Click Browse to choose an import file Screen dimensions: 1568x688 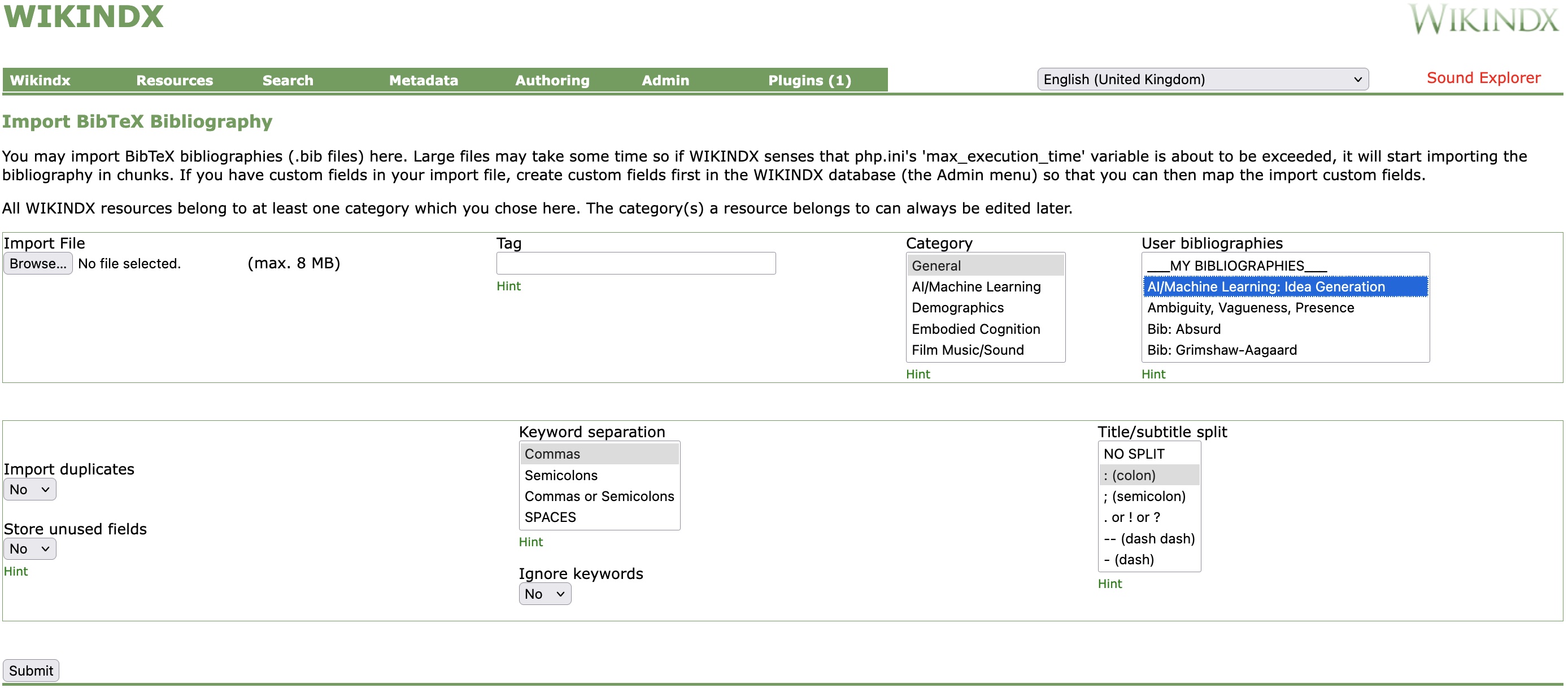tap(38, 264)
